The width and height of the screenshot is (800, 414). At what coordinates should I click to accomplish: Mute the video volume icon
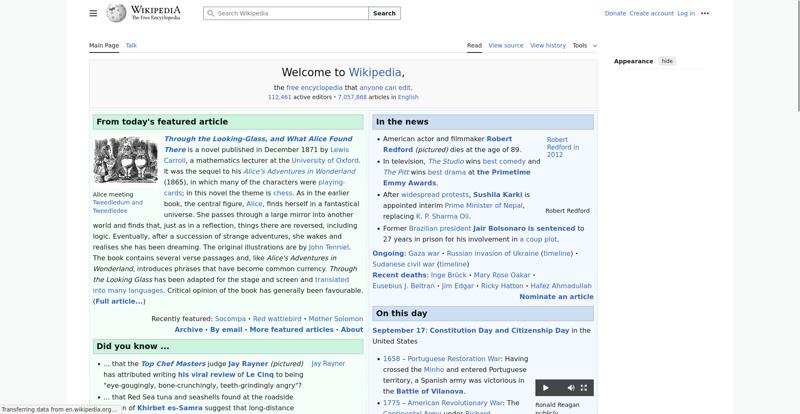tap(570, 388)
